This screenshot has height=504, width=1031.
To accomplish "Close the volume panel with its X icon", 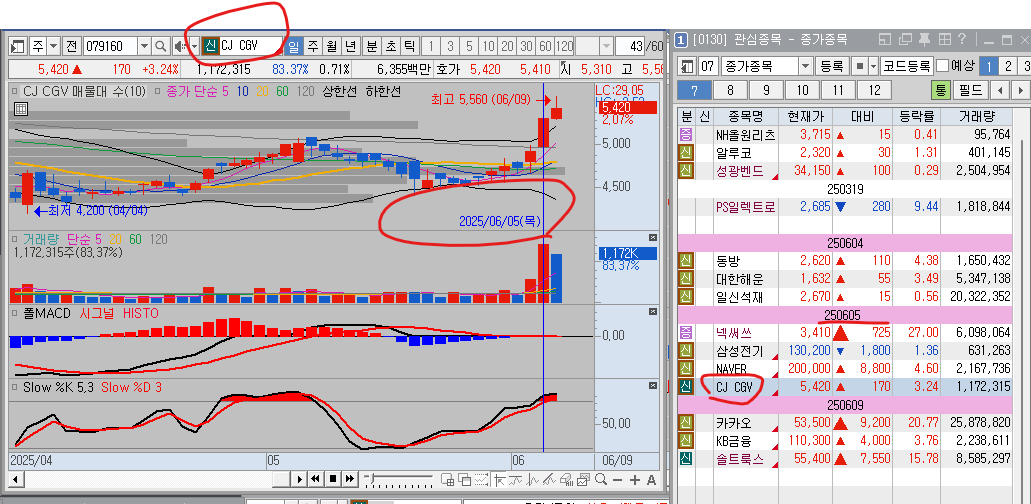I will 653,237.
